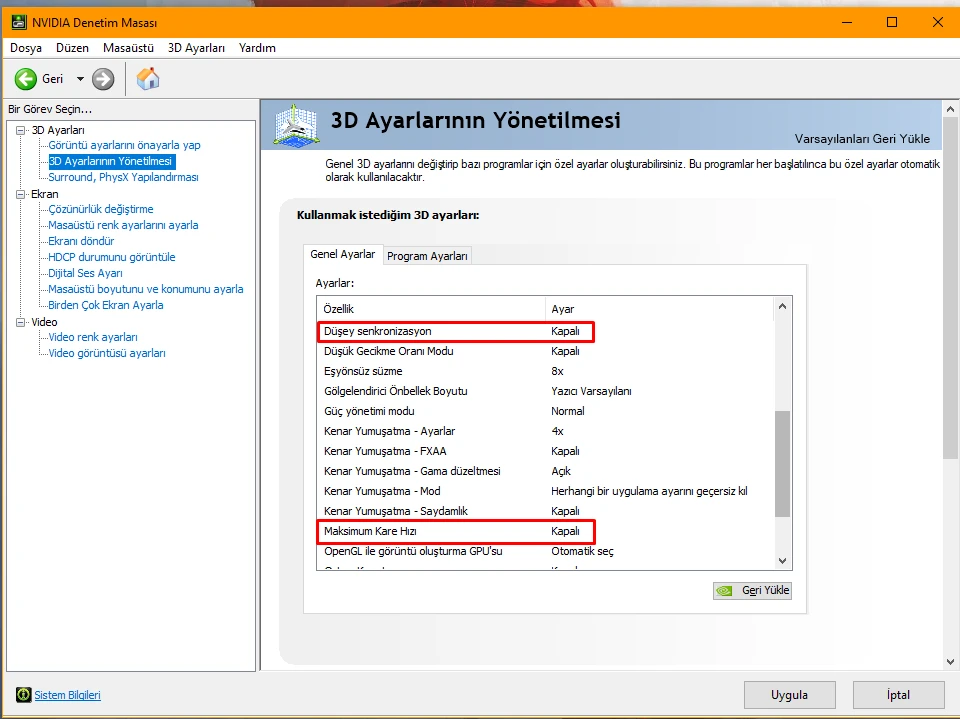Collapse the Video tree node
Image resolution: width=960 pixels, height=719 pixels.
(21, 322)
